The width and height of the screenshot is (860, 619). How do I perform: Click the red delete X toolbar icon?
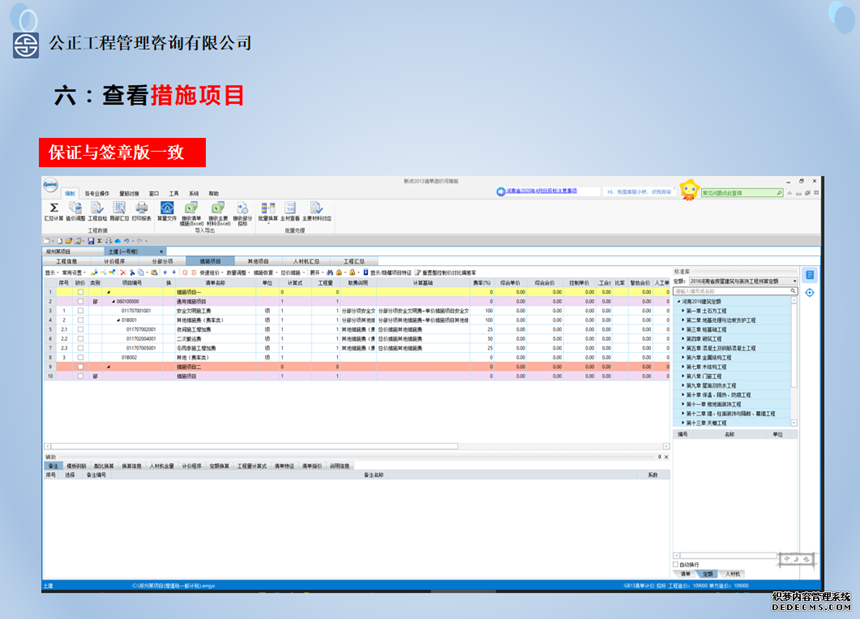pyautogui.click(x=123, y=272)
